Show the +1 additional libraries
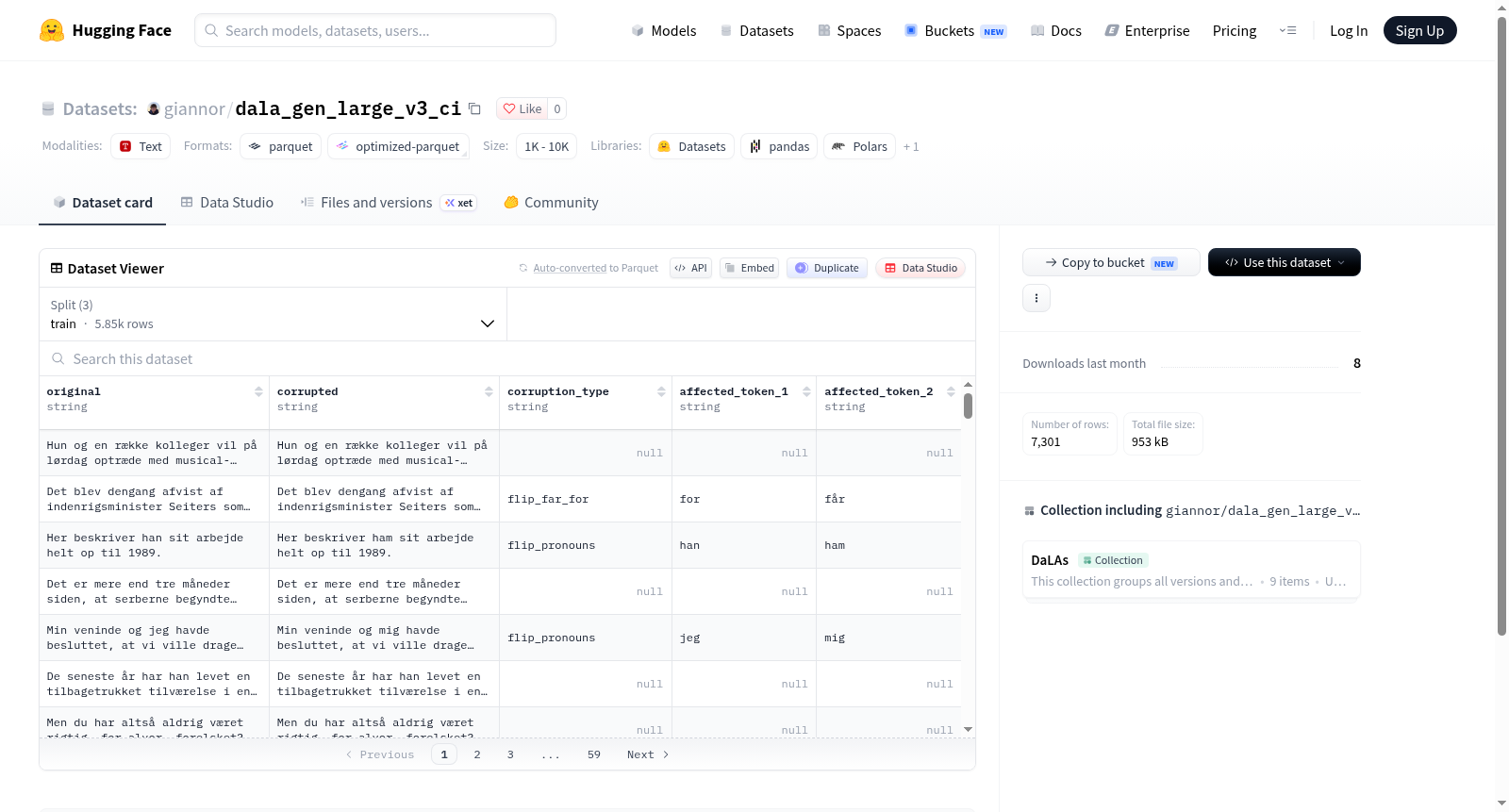Viewport: 1509px width, 812px height. [911, 146]
